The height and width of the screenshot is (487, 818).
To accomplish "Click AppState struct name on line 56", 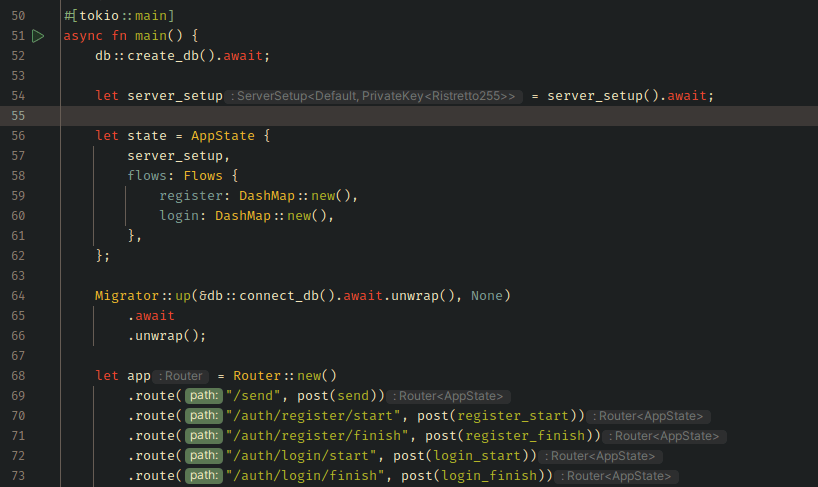I will (x=223, y=136).
